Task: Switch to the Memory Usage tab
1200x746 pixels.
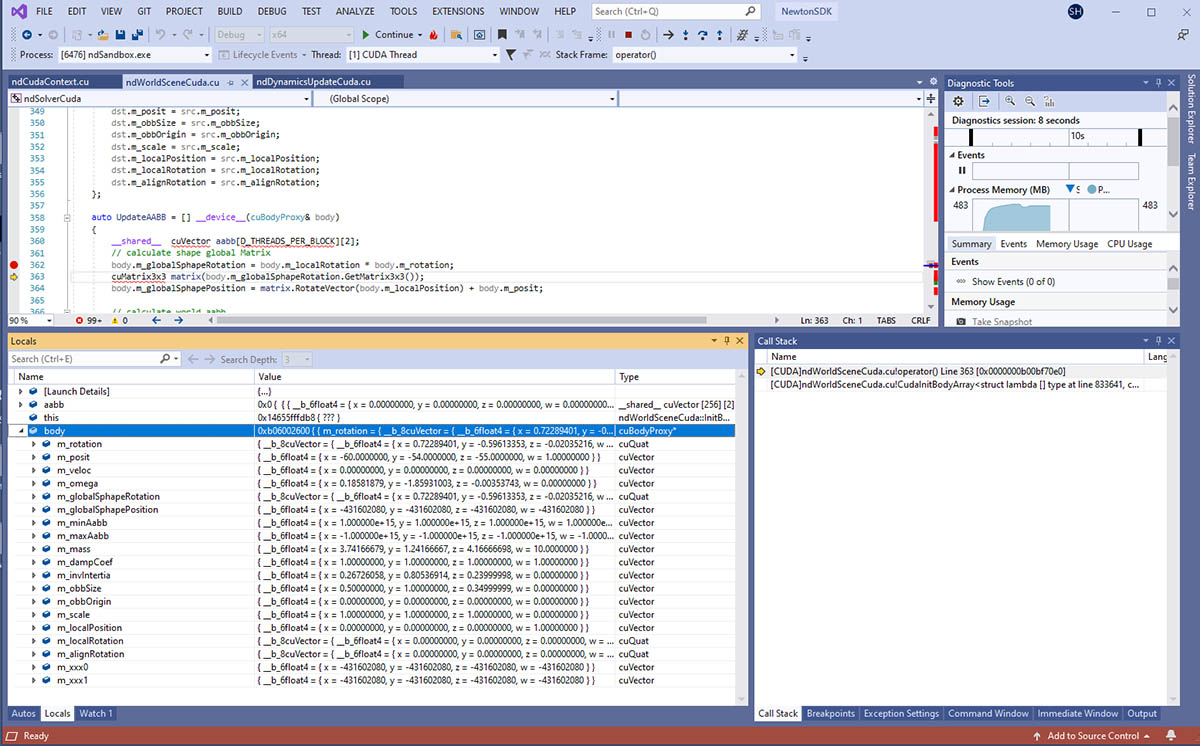Action: click(x=1066, y=244)
